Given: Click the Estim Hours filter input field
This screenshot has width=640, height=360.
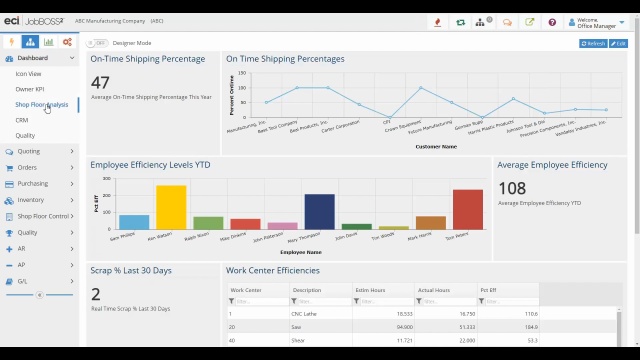Looking at the screenshot, I should coord(387,301).
